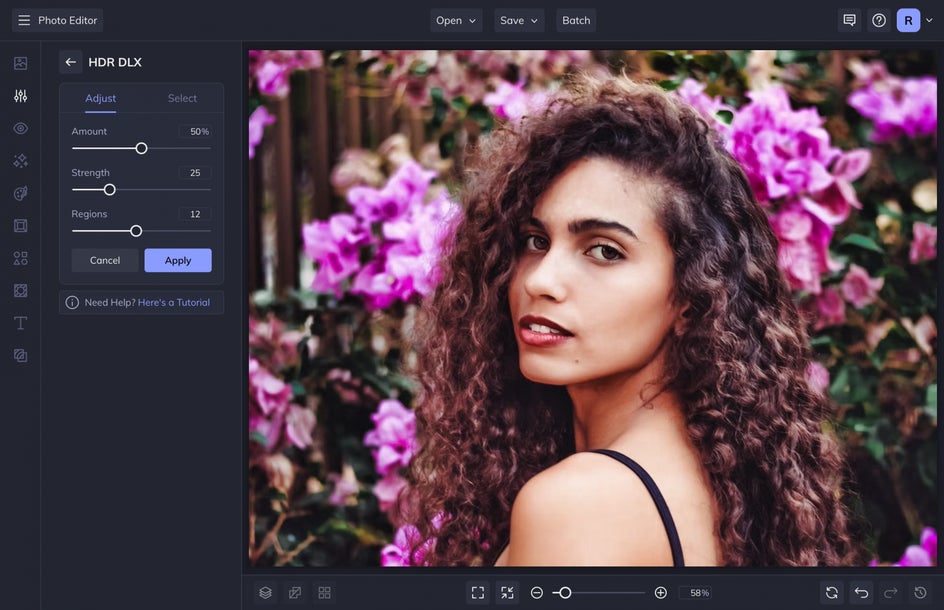This screenshot has width=944, height=610.
Task: Open the Artsy palette icon
Action: click(x=20, y=193)
